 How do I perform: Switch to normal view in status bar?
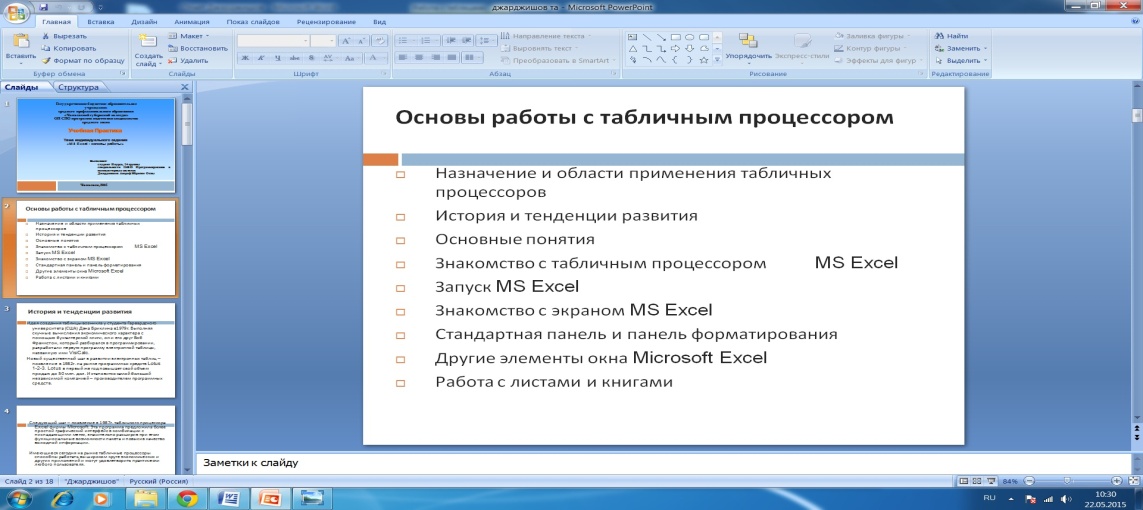coord(964,481)
